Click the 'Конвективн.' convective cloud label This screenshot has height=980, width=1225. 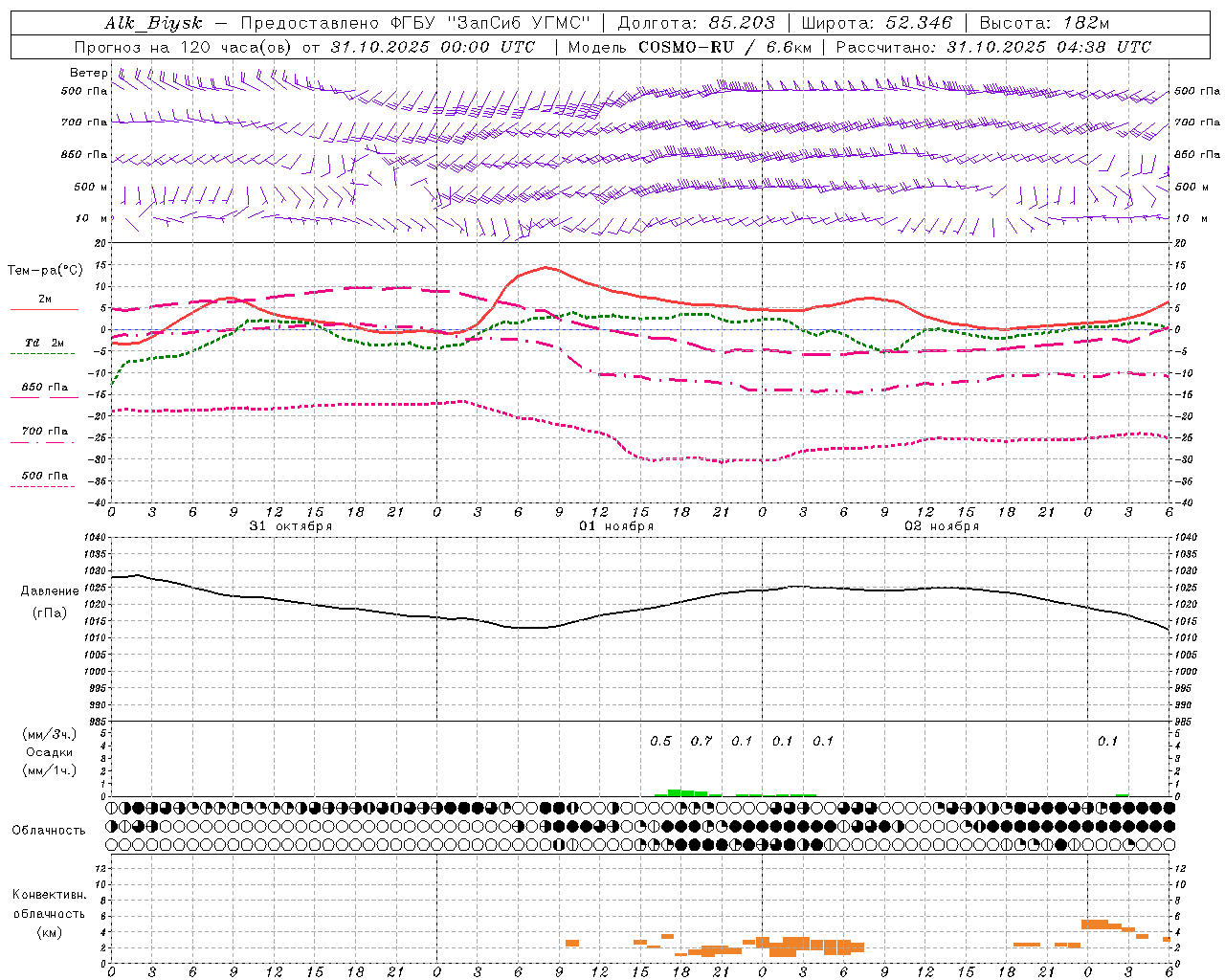50,895
